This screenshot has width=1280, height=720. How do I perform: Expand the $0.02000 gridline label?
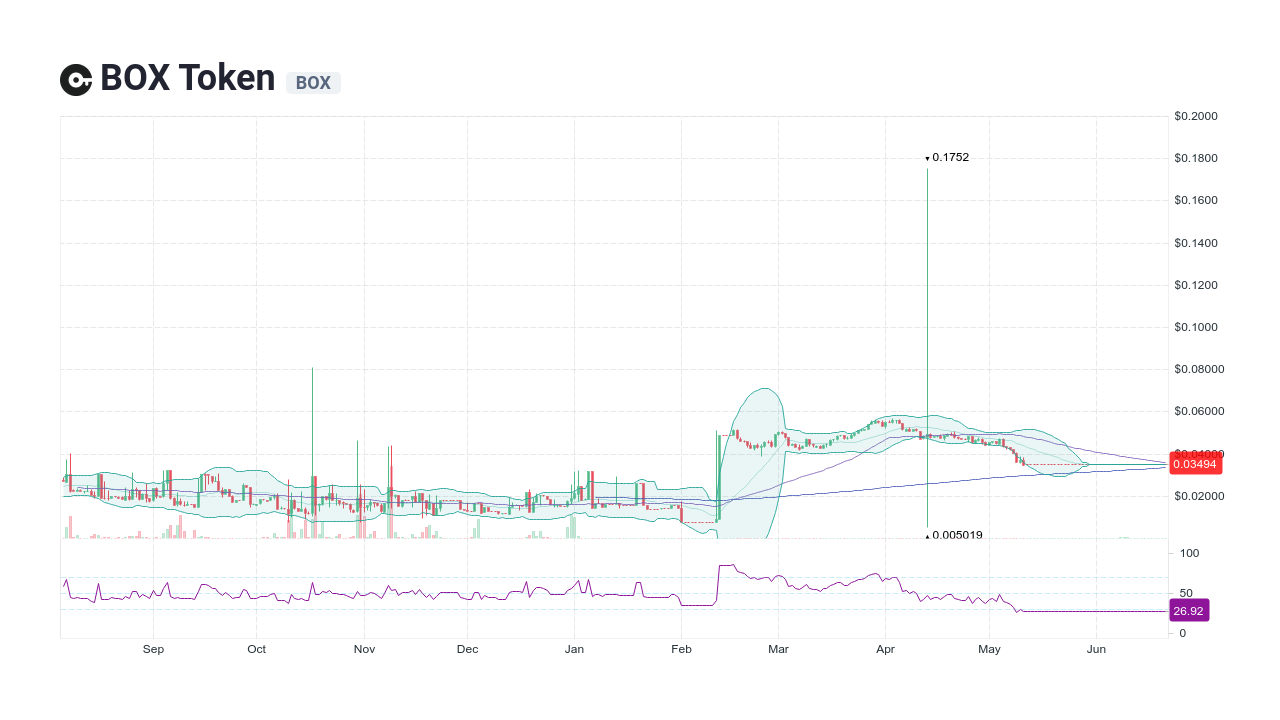point(1199,495)
